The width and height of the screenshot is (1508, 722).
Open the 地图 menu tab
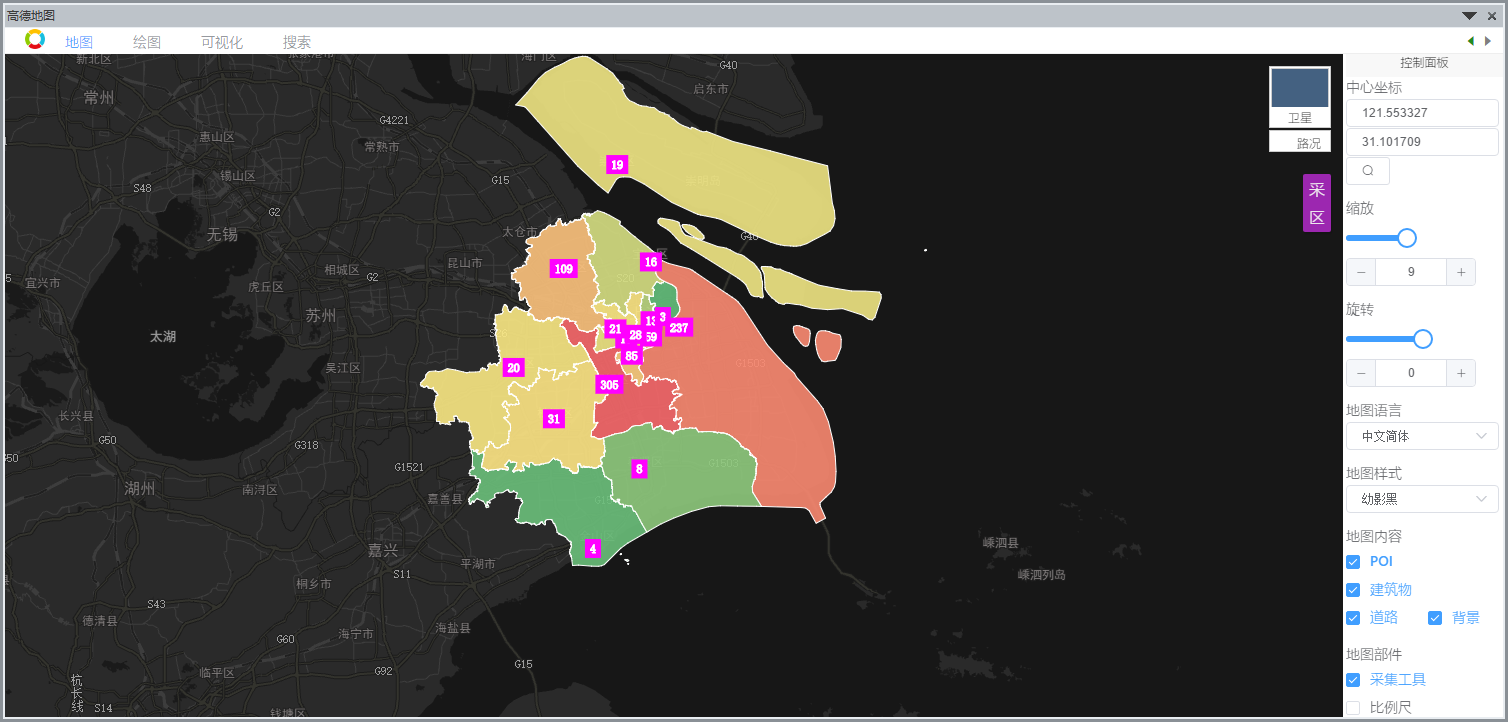[x=79, y=42]
